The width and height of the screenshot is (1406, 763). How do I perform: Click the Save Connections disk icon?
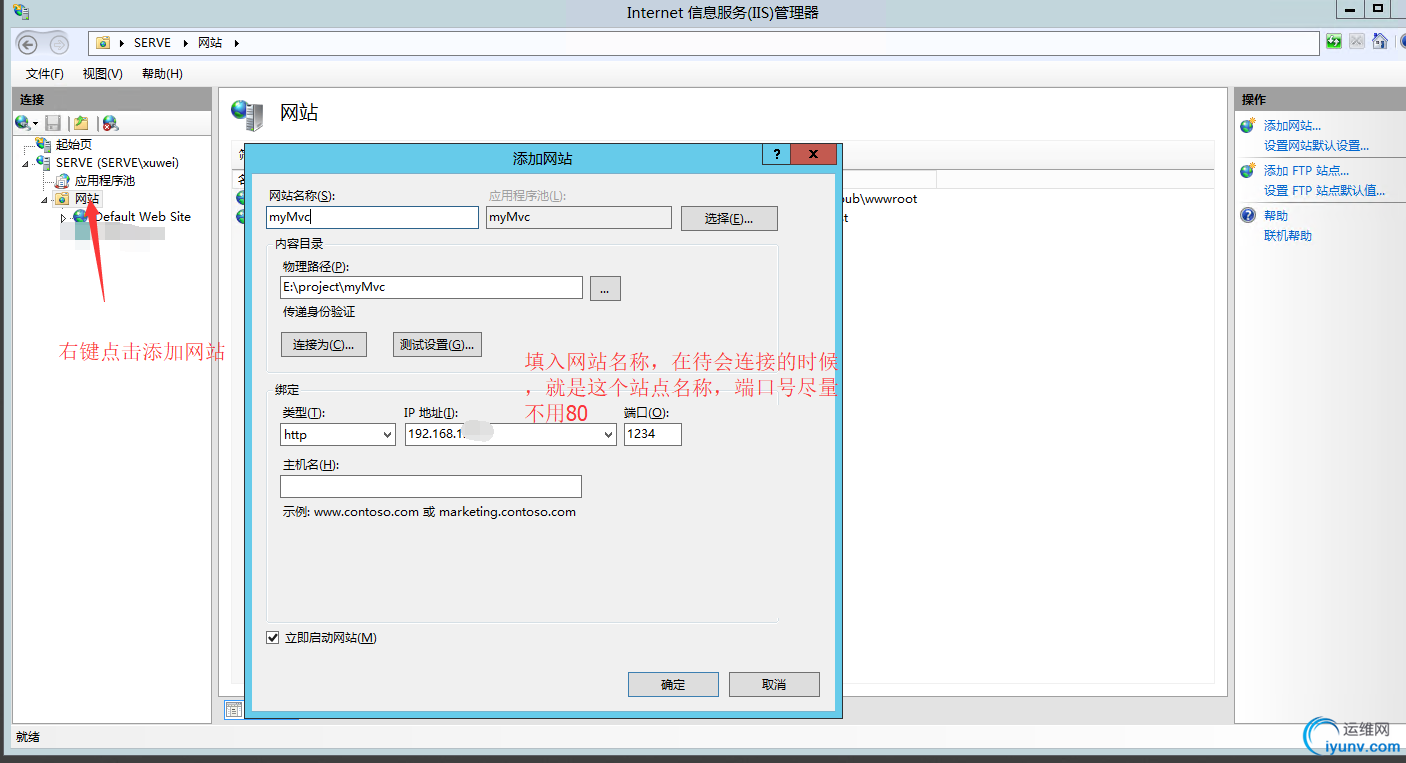coord(52,123)
